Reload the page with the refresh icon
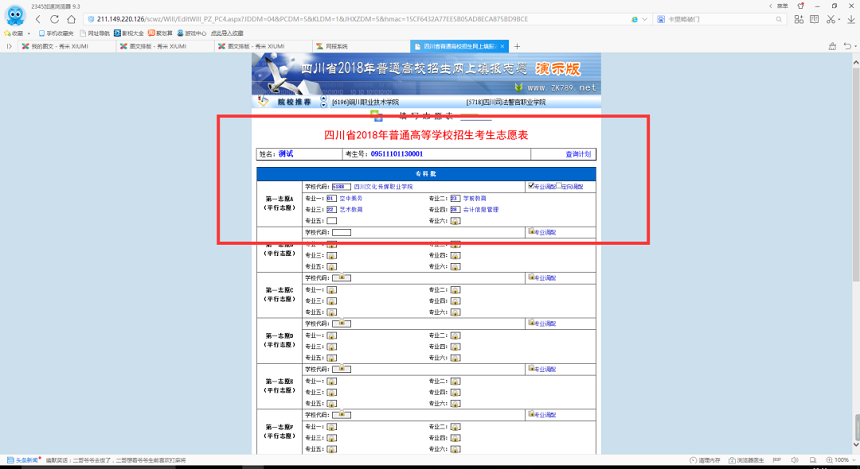The height and width of the screenshot is (469, 860). [x=55, y=19]
